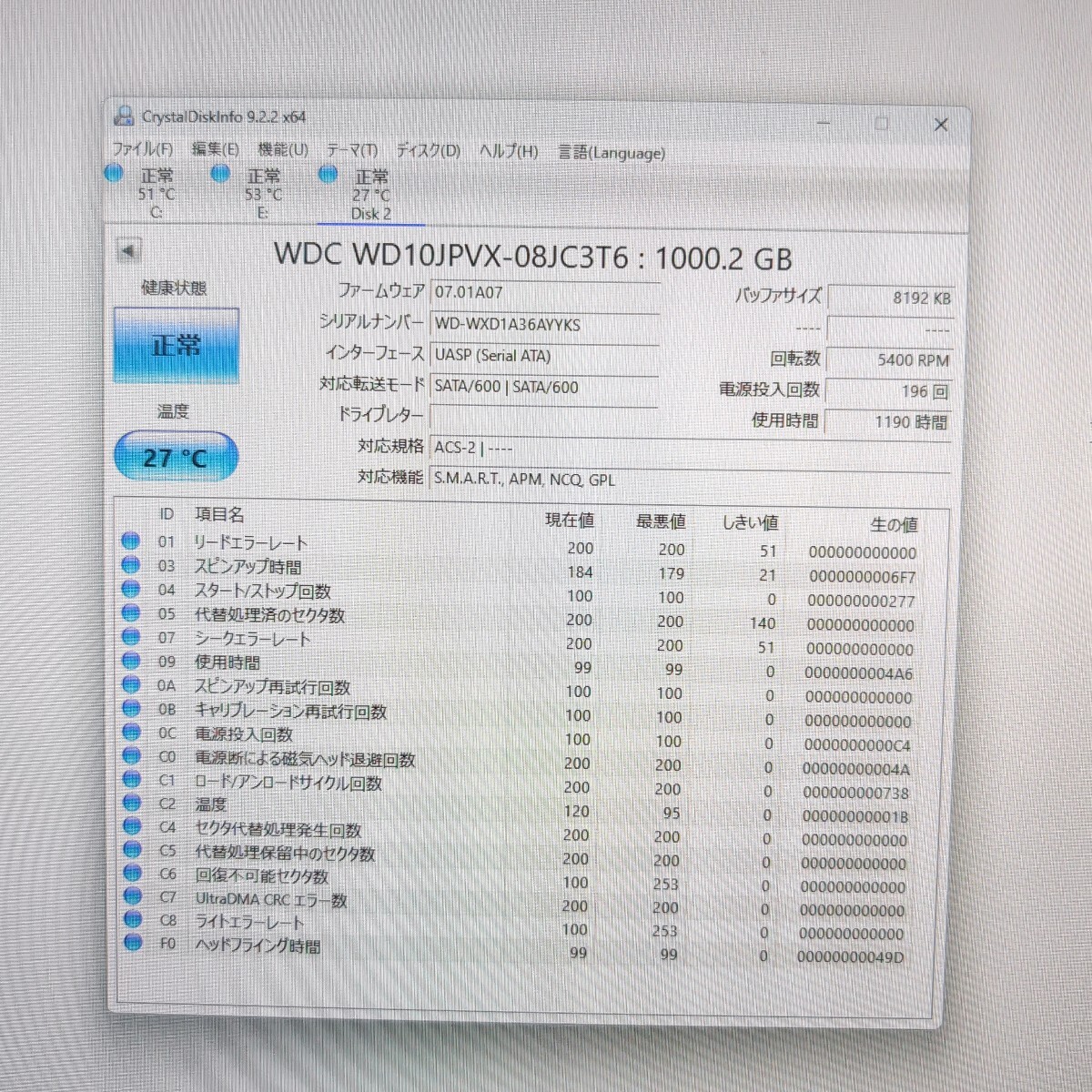Click the blue 正常 health status button
The image size is (1092, 1092).
[176, 345]
